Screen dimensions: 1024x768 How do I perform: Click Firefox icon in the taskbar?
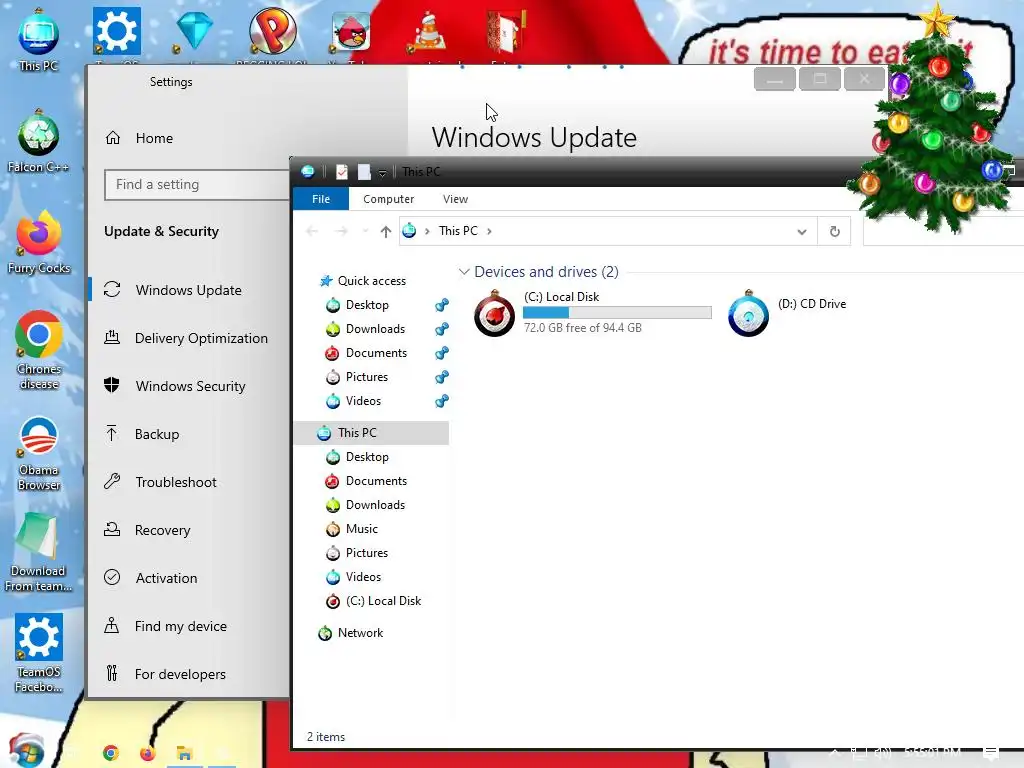(148, 753)
